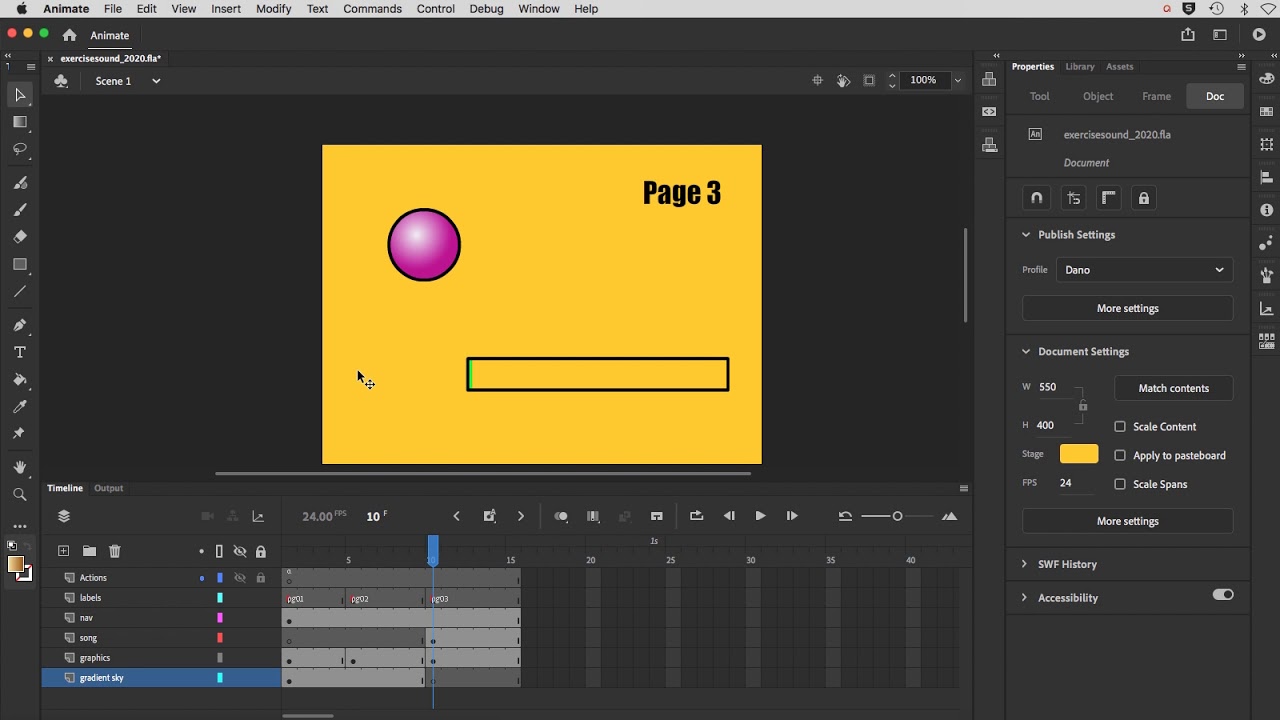Select the Classic Brush tool
This screenshot has width=1280, height=720.
tap(20, 210)
